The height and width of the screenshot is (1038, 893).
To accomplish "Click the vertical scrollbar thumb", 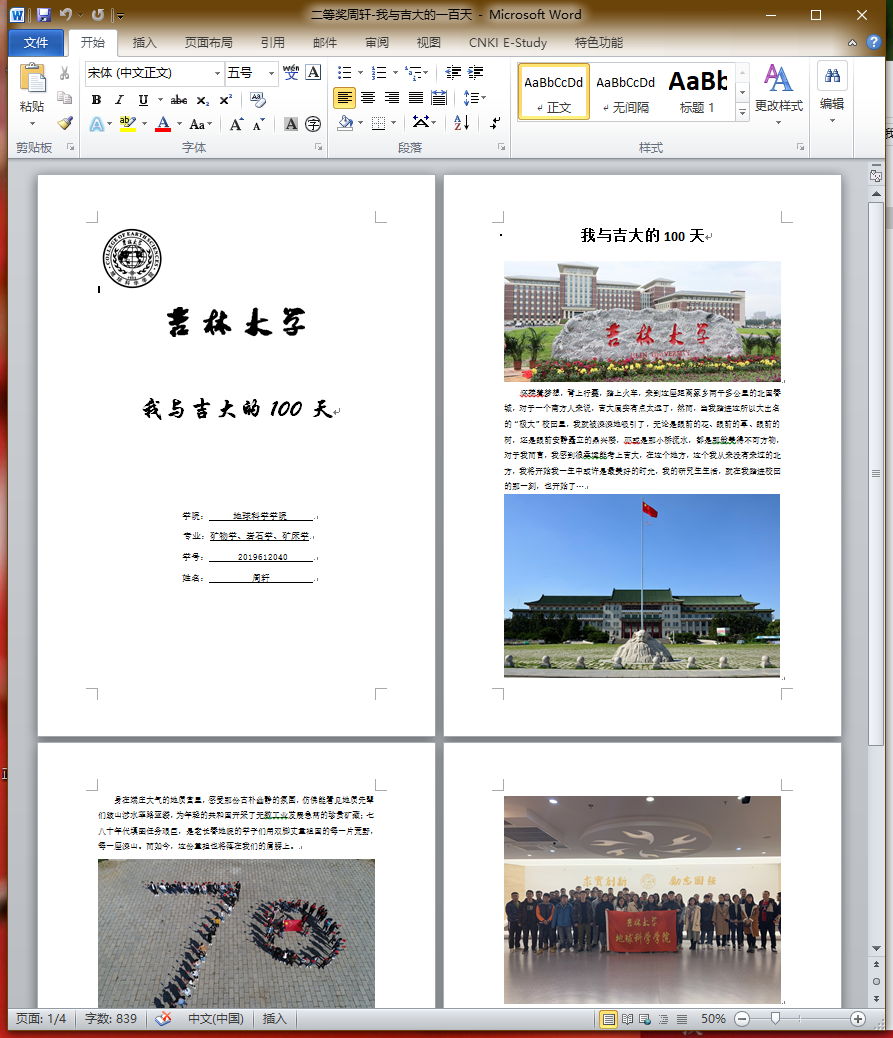I will 876,474.
